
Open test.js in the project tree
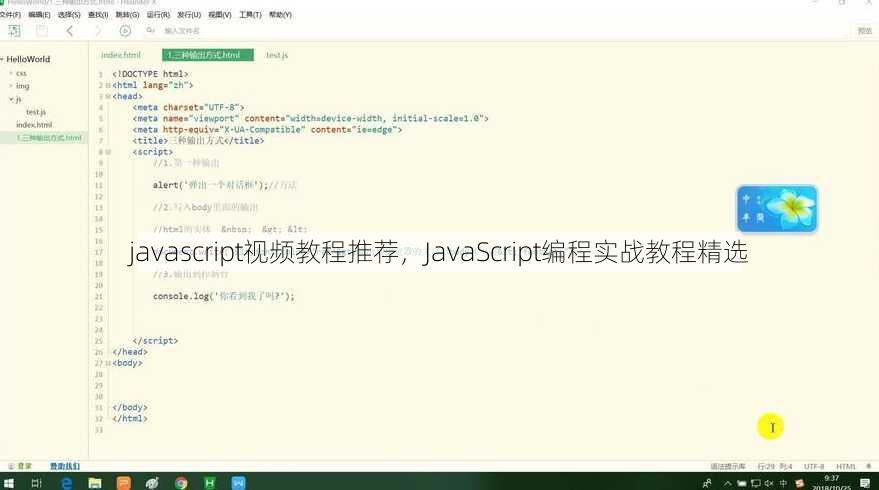(x=36, y=112)
